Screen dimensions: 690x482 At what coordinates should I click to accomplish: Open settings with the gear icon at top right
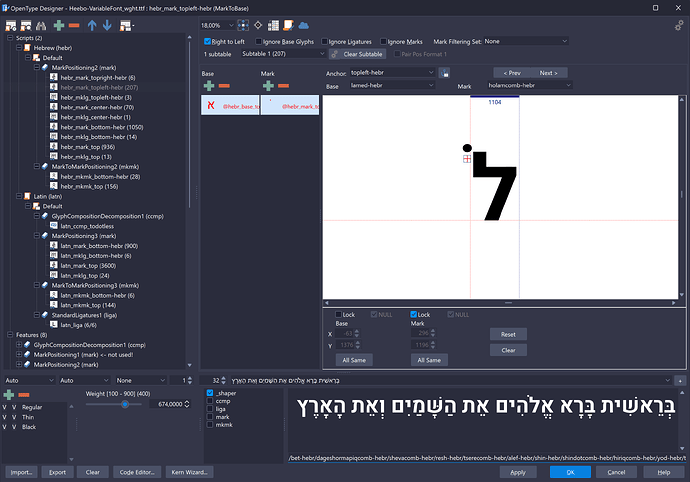coord(678,25)
